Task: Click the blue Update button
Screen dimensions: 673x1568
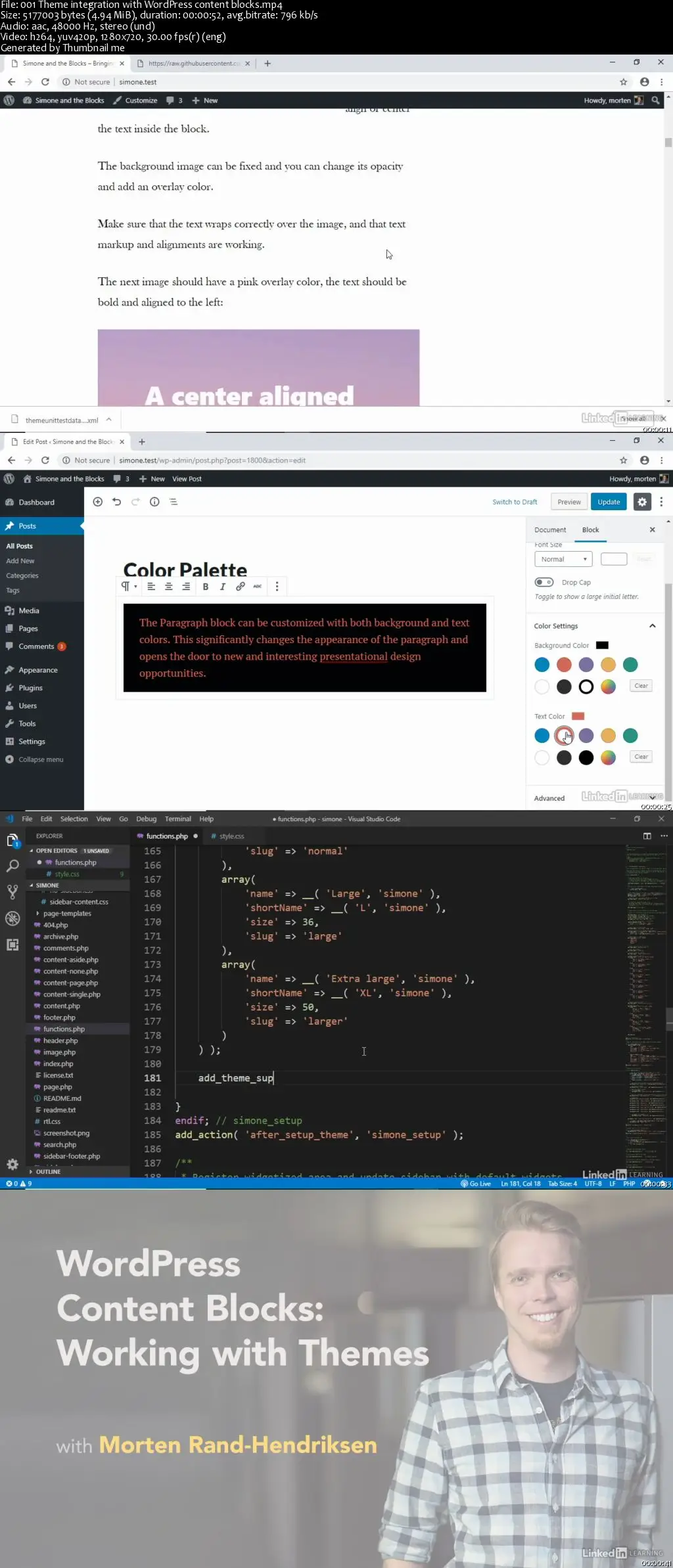Action: click(x=609, y=502)
